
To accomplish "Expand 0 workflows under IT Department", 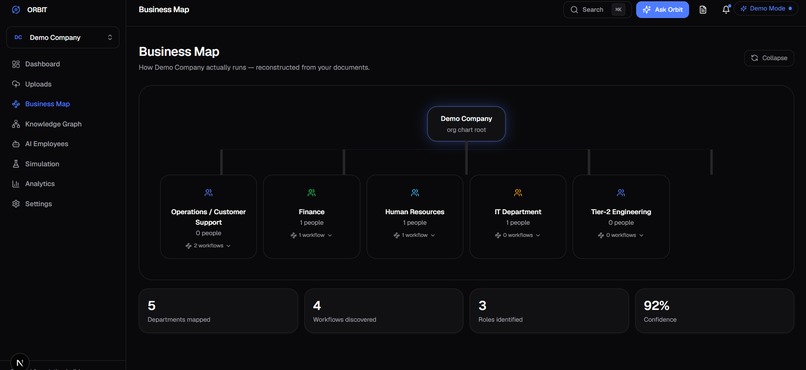I will click(x=518, y=235).
